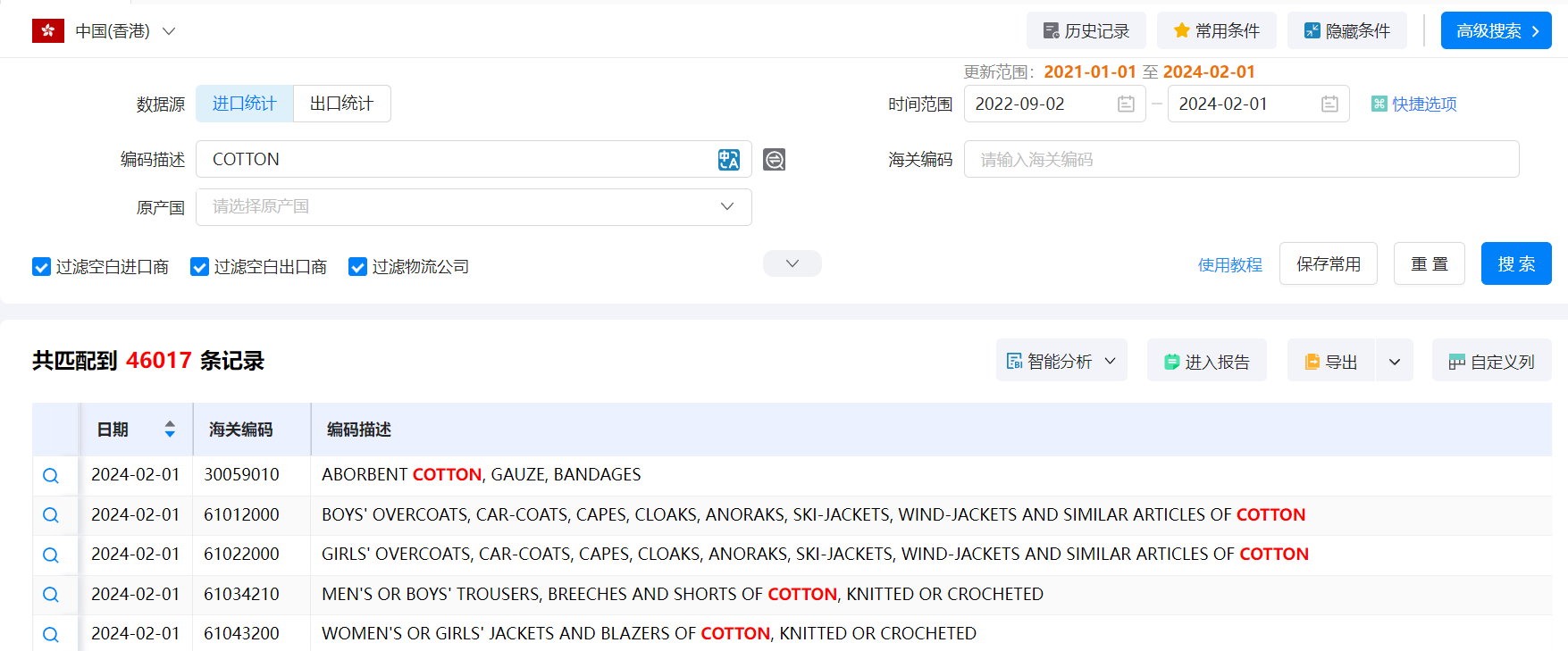
Task: Select the 进口统计 data source tab
Action: (x=244, y=104)
